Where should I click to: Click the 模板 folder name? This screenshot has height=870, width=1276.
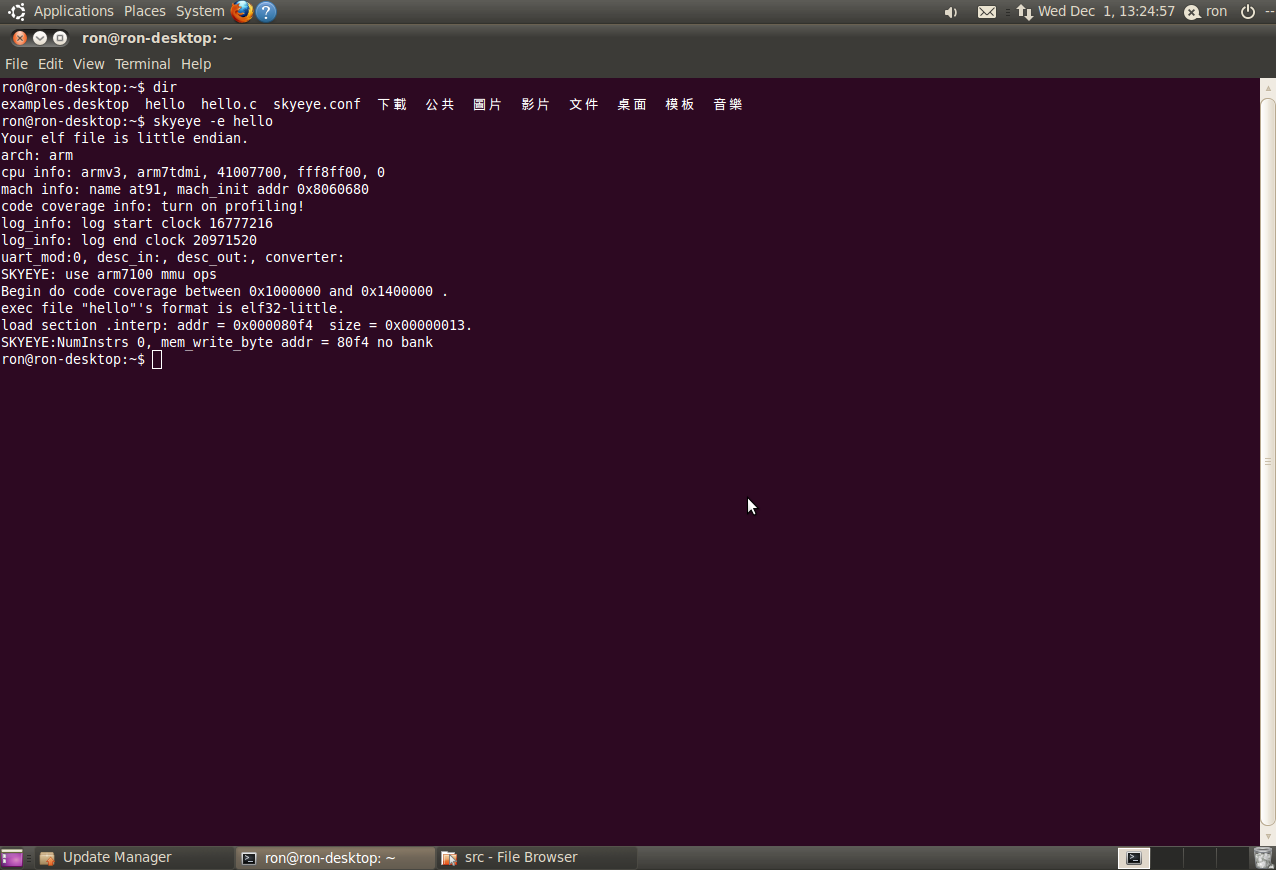tap(680, 104)
